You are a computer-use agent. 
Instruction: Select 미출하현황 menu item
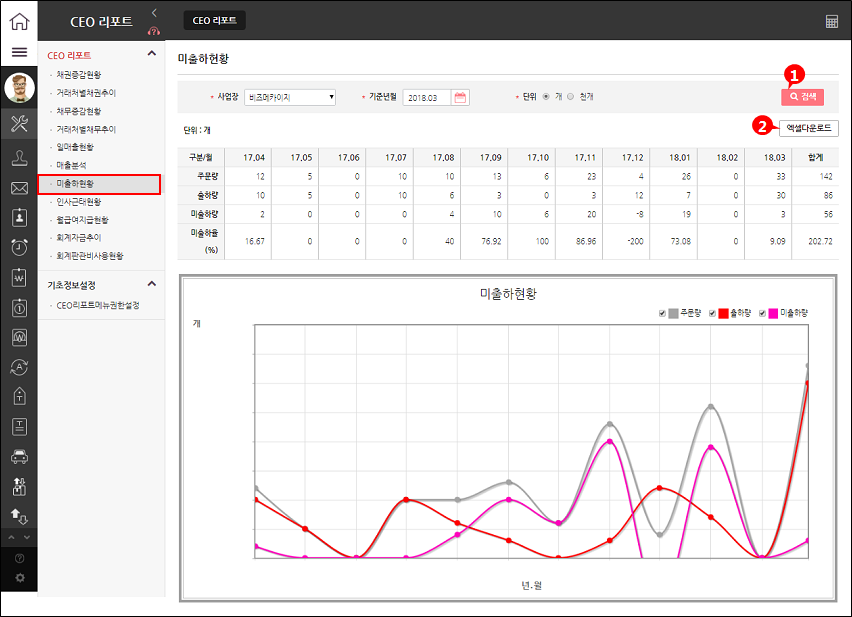coord(99,184)
